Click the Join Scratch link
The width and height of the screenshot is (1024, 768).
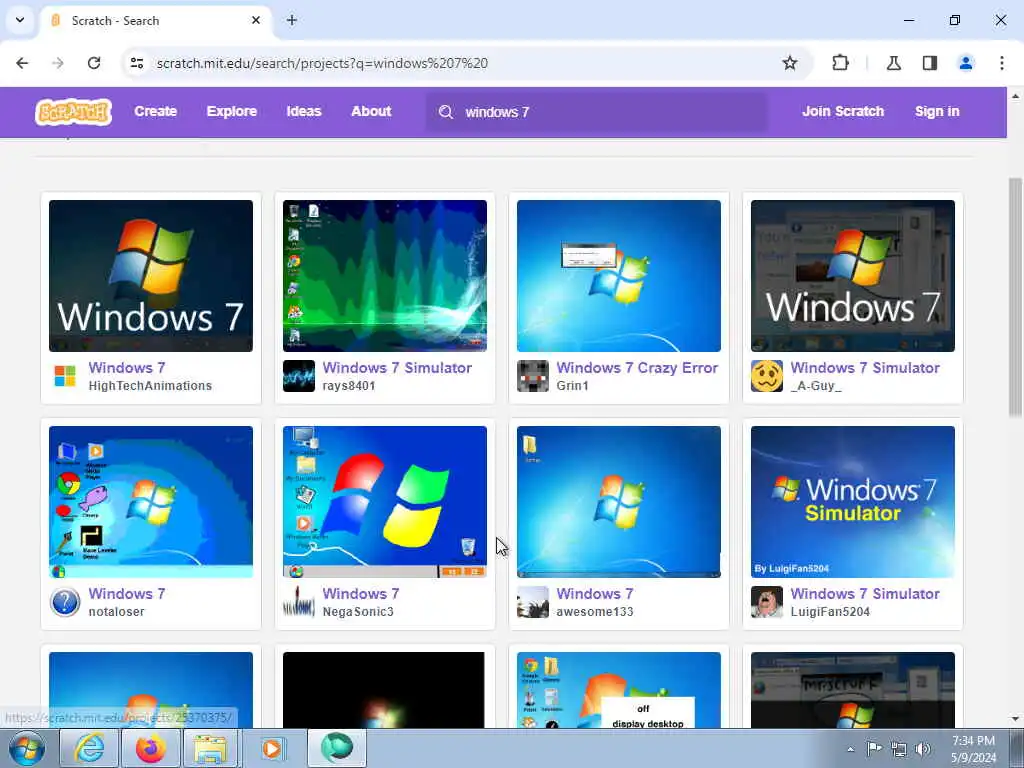pyautogui.click(x=843, y=112)
